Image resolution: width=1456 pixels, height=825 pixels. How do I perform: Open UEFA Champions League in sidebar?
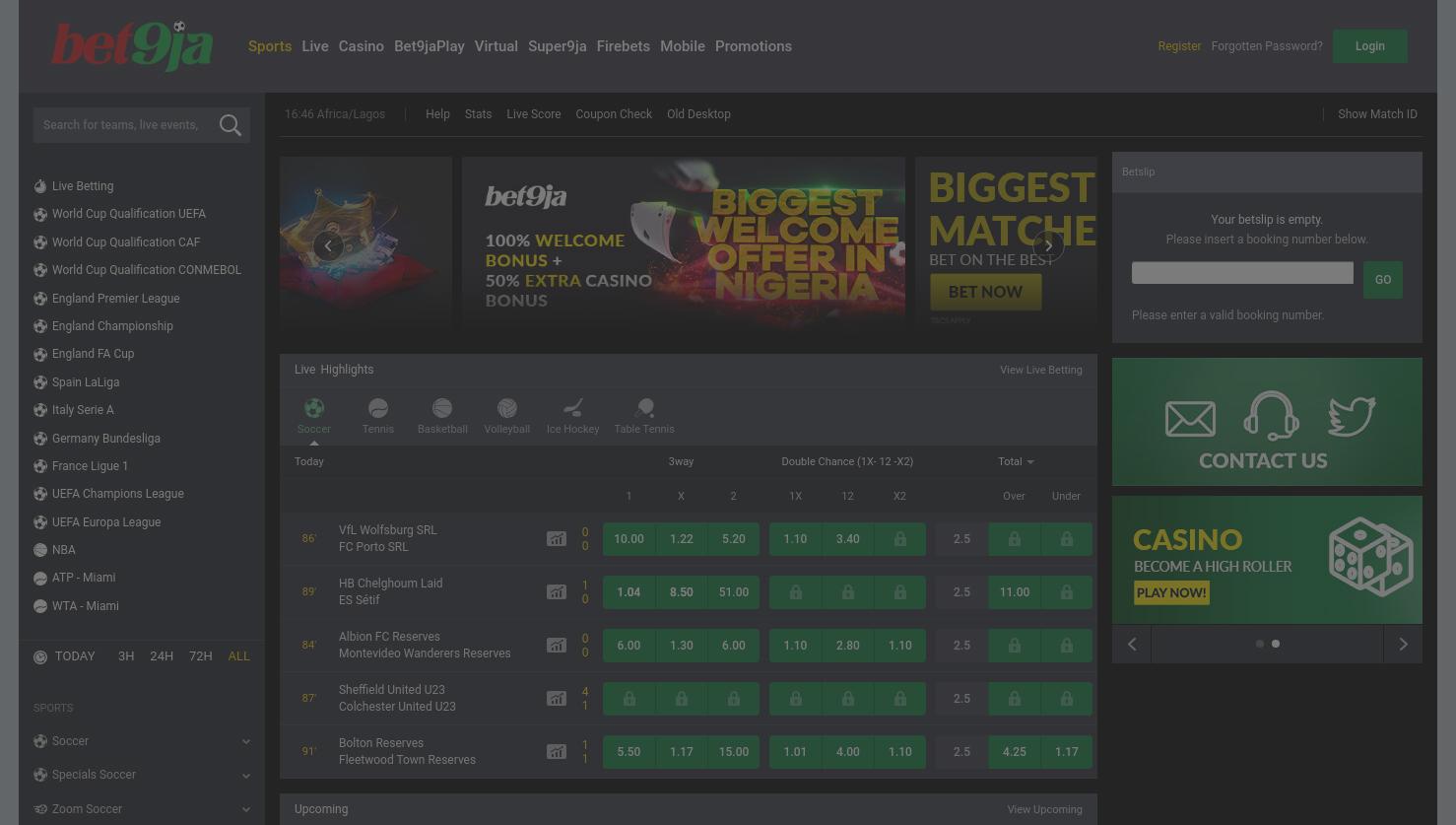(118, 494)
